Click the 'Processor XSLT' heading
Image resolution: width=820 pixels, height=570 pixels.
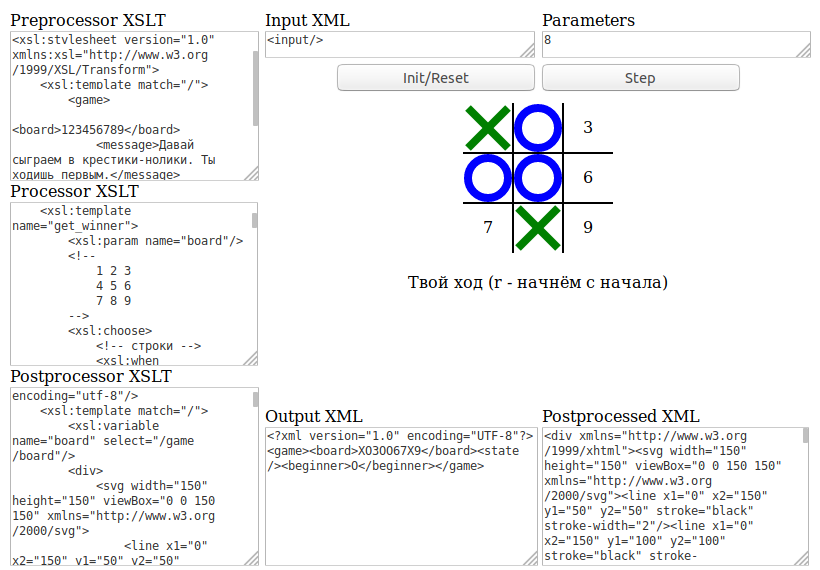tap(75, 191)
